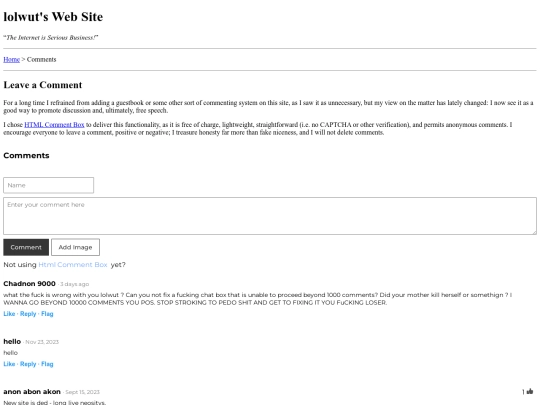
Task: Flag the comment by hello
Action: click(47, 364)
